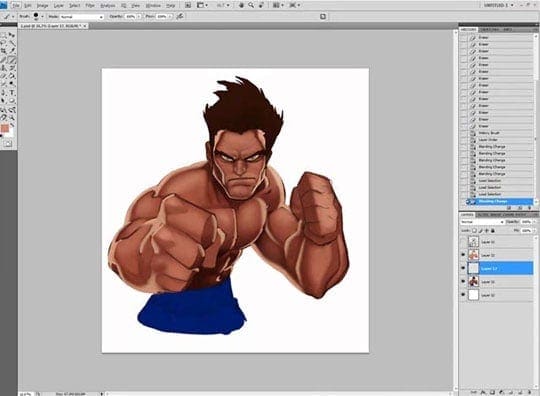Open the Layer menu
Screen dimensions: 540x396
pyautogui.click(x=59, y=5)
